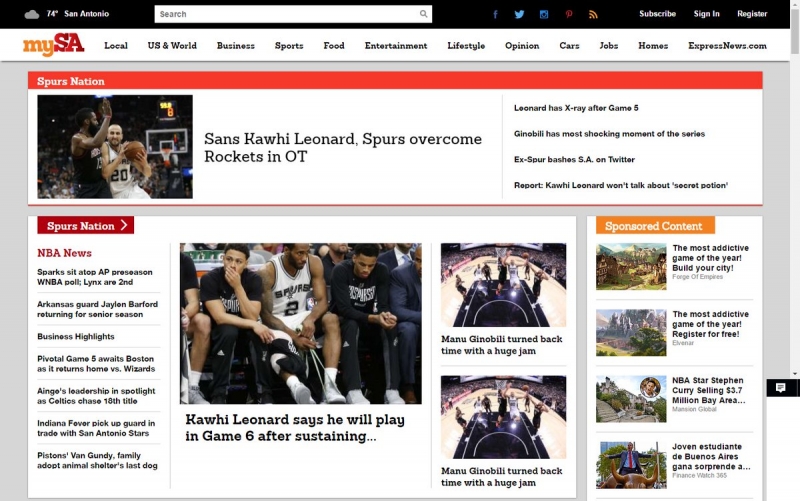
Task: Open Arkansas guard Jaylen Barford story
Action: tap(97, 309)
